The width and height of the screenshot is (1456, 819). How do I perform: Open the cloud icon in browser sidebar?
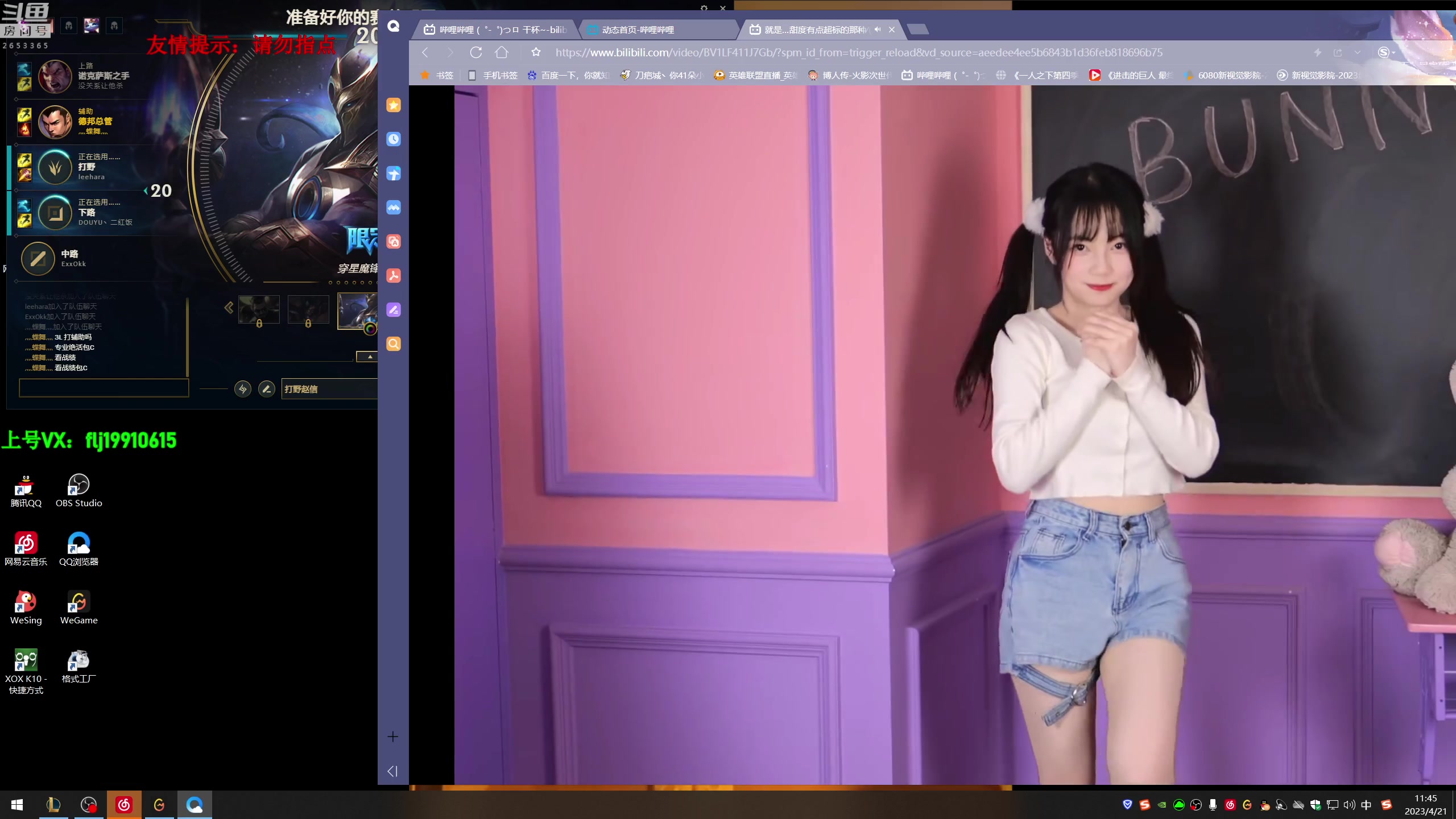click(x=393, y=208)
